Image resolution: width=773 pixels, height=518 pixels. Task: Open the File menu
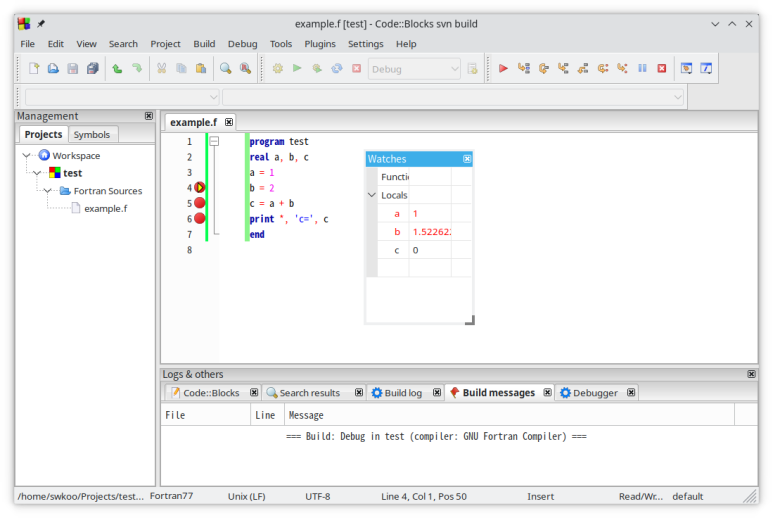click(28, 44)
